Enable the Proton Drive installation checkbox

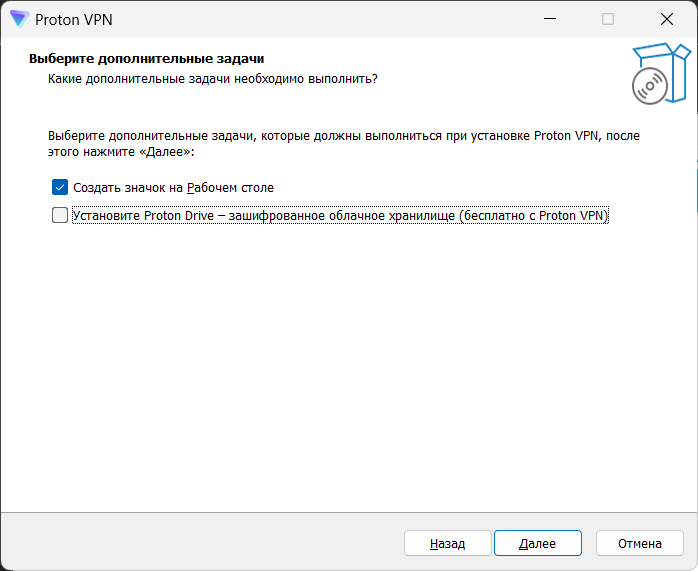tap(60, 215)
